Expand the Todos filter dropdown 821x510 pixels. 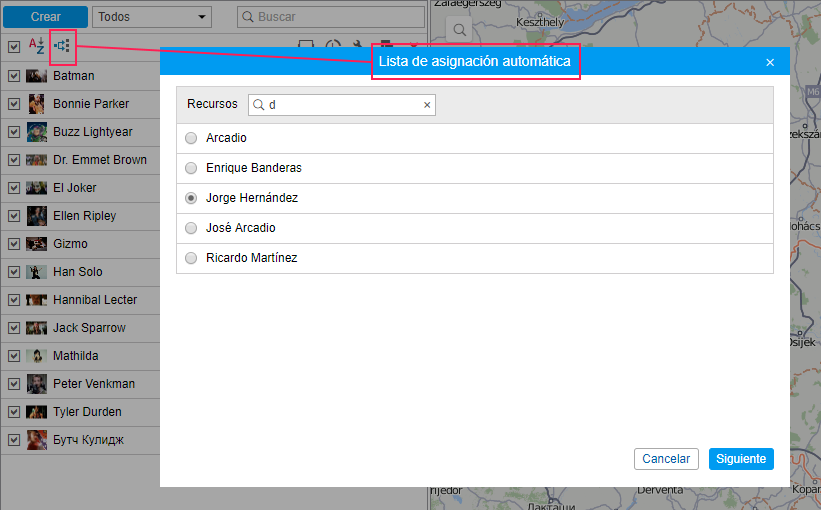pyautogui.click(x=152, y=17)
